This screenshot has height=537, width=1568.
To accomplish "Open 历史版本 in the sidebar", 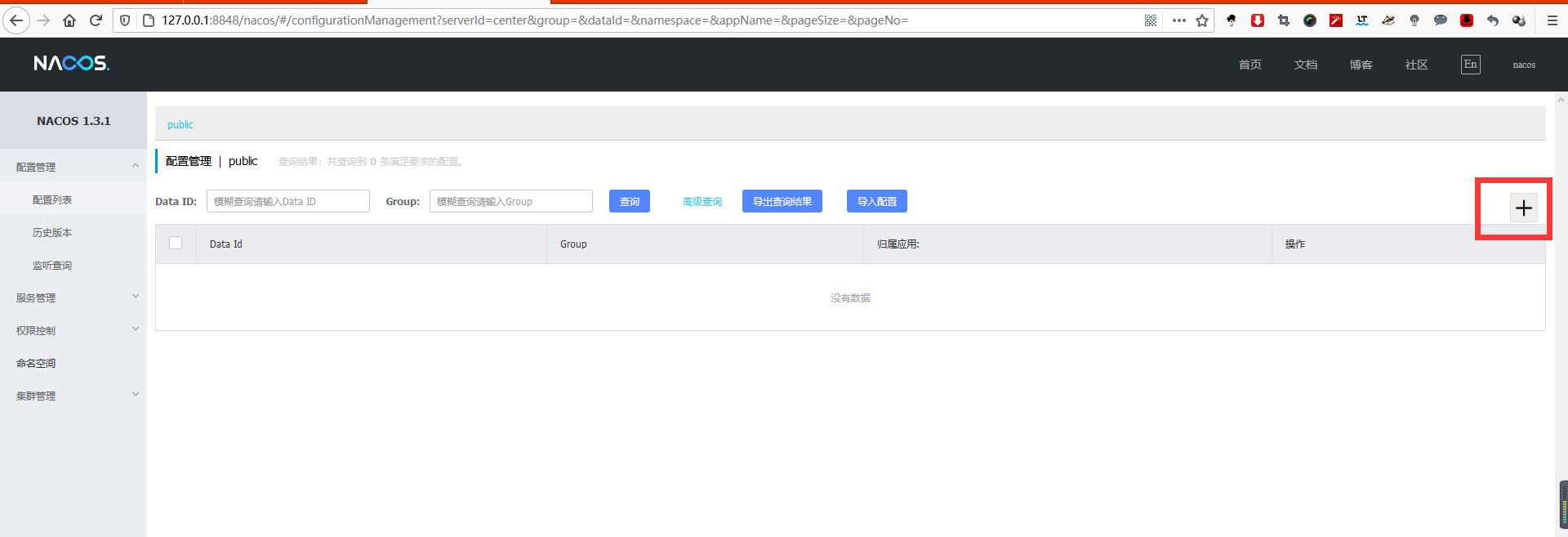I will pyautogui.click(x=52, y=233).
